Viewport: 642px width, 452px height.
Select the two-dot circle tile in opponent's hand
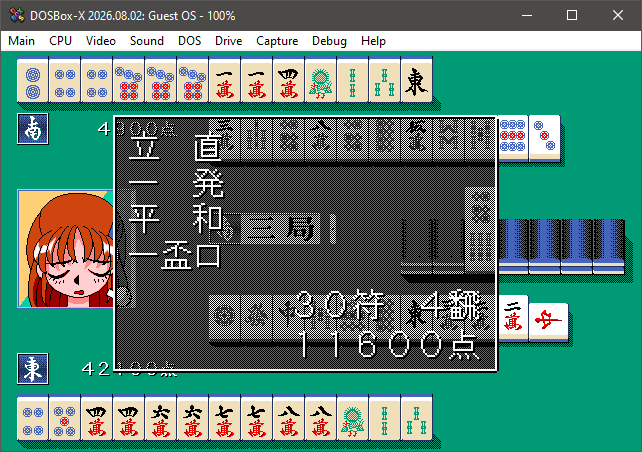click(x=33, y=80)
